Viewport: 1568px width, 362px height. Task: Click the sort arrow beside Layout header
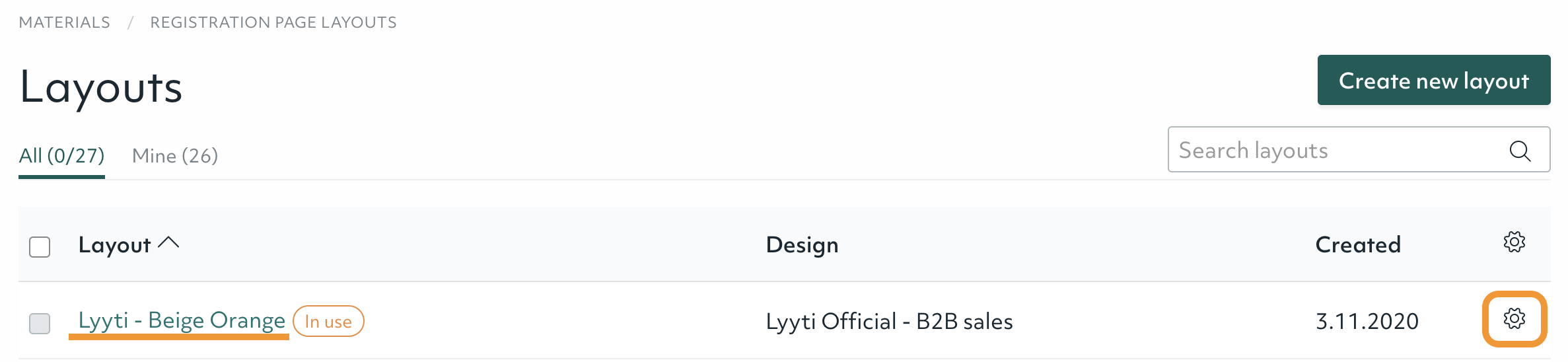(168, 243)
